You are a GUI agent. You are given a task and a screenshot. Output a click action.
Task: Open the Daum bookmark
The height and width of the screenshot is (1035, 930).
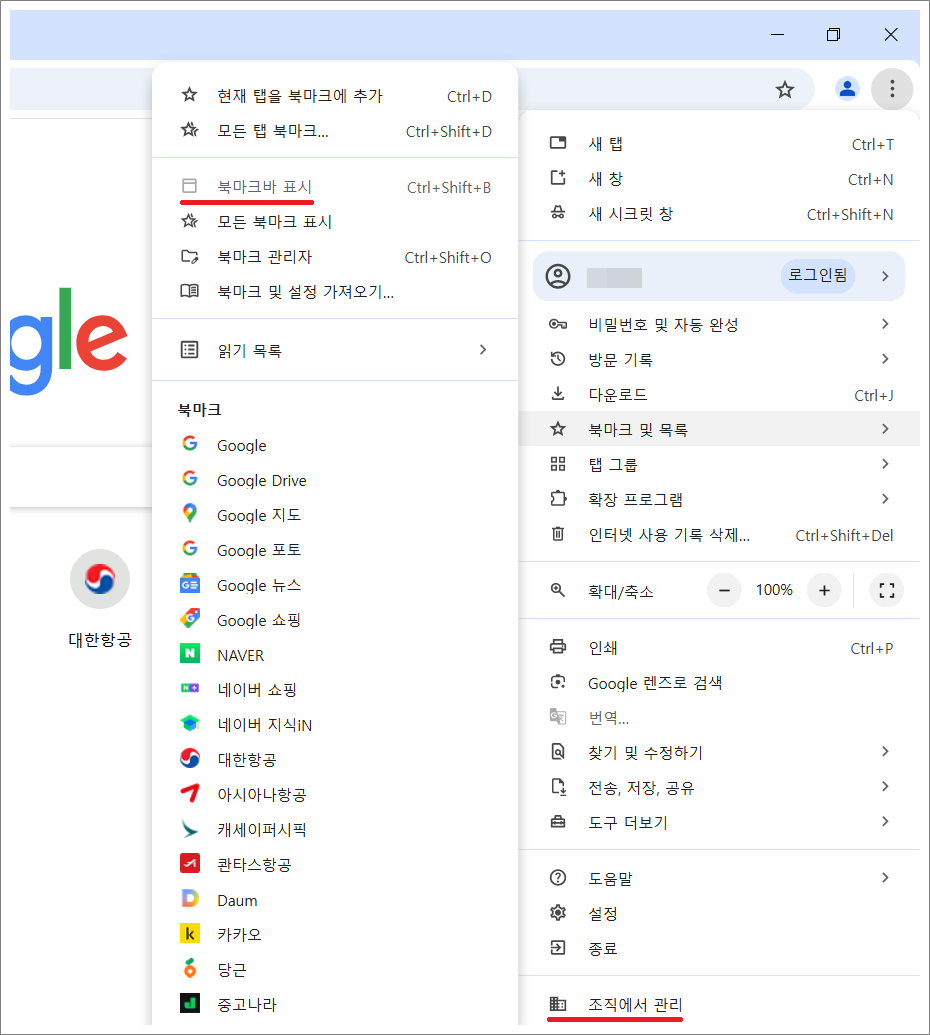coord(335,900)
